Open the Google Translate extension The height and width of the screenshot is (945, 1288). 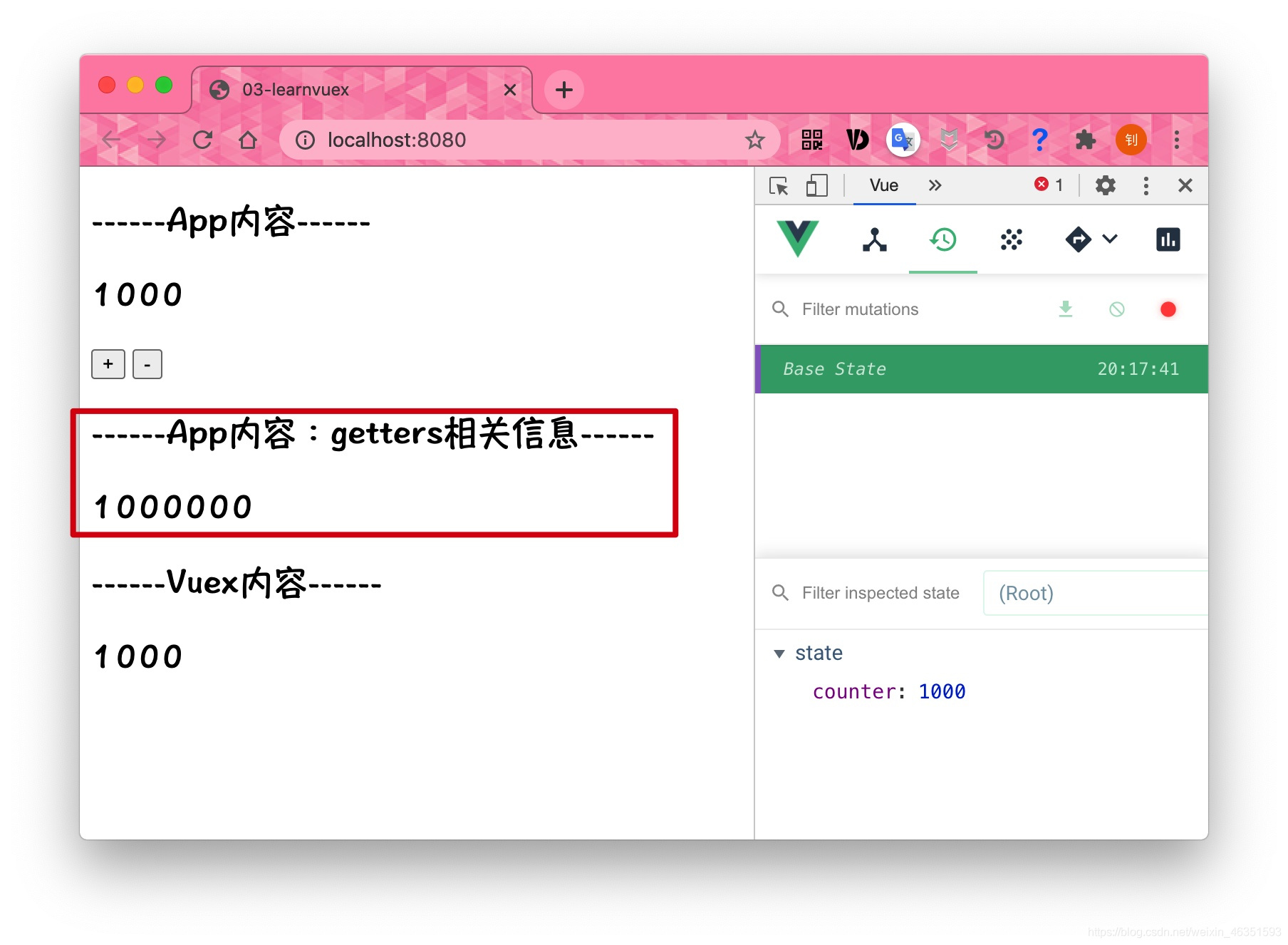(903, 140)
